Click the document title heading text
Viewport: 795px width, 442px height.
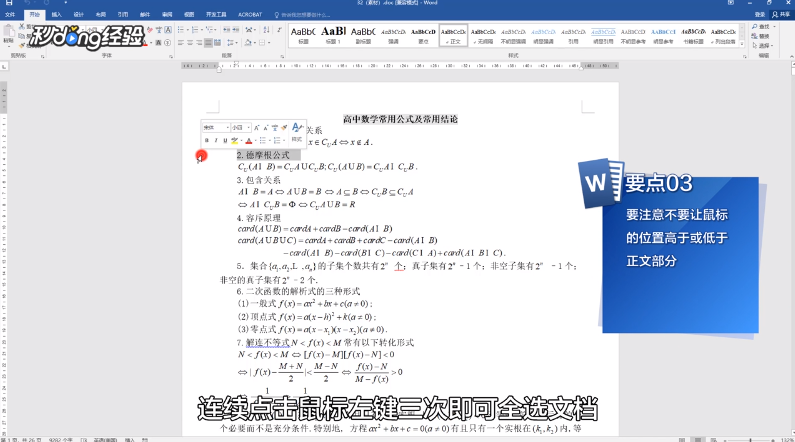pos(400,119)
